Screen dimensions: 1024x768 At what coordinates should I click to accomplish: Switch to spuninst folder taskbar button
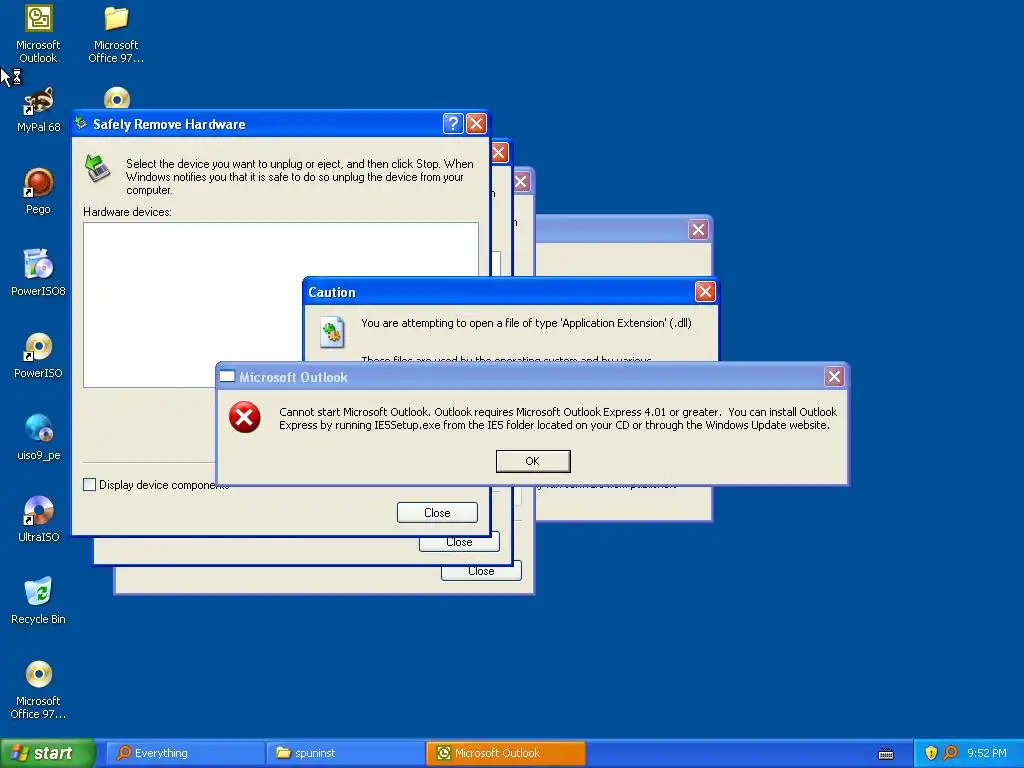(x=346, y=753)
